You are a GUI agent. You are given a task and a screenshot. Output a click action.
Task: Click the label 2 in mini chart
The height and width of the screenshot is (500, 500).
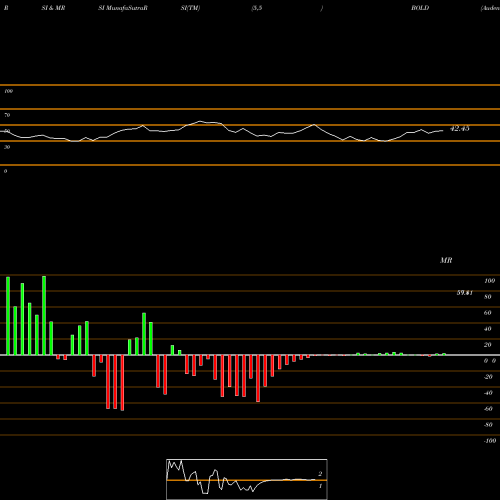click(320, 474)
